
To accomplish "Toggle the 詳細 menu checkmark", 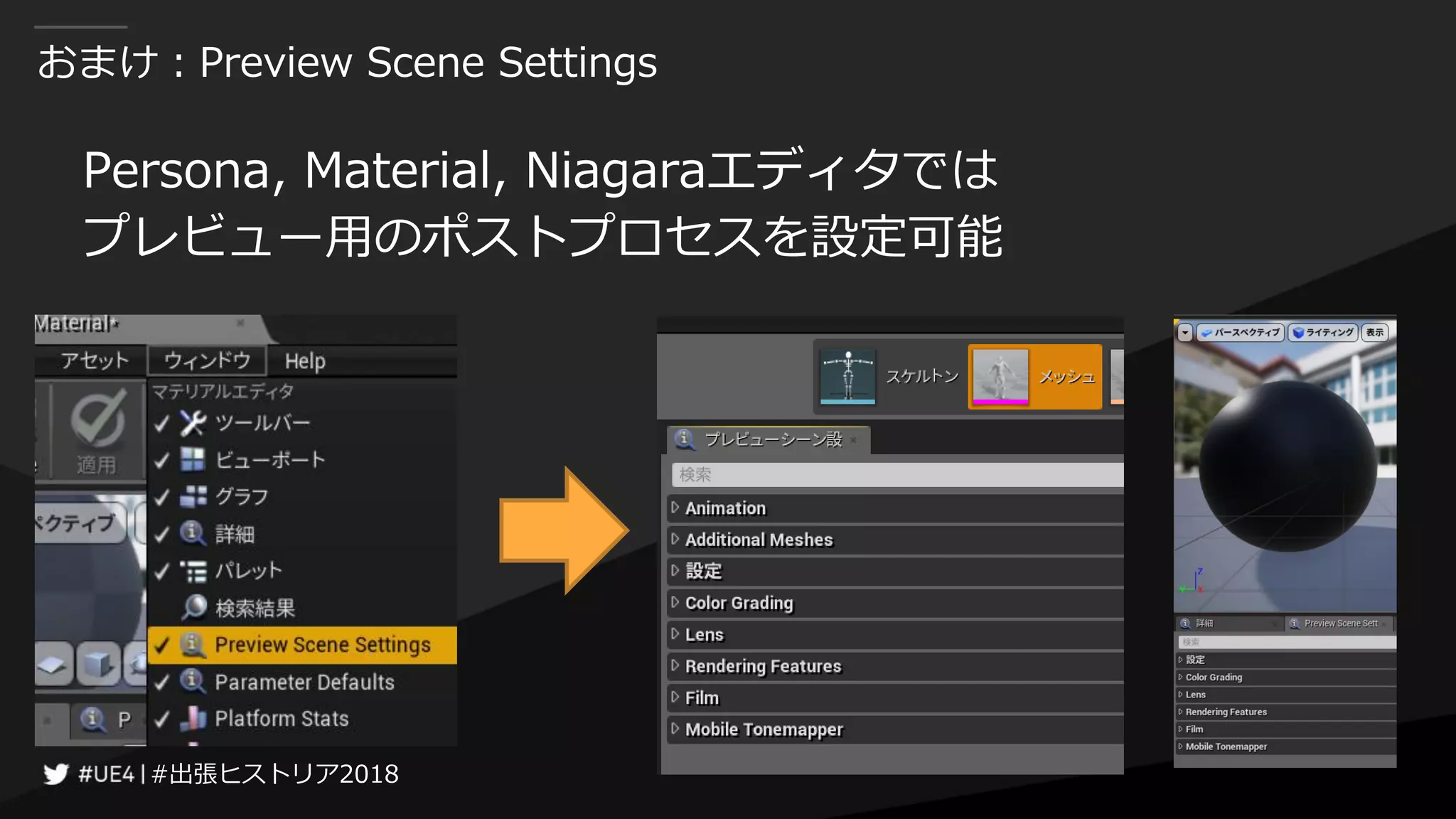I will [162, 534].
